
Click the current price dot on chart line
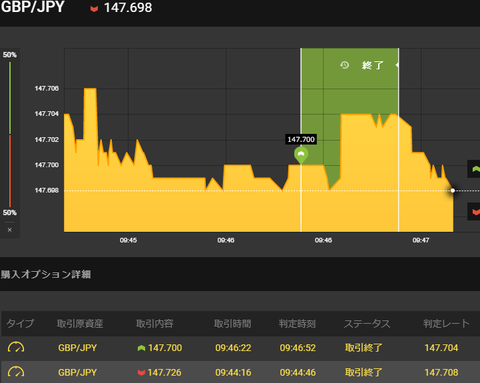(453, 190)
